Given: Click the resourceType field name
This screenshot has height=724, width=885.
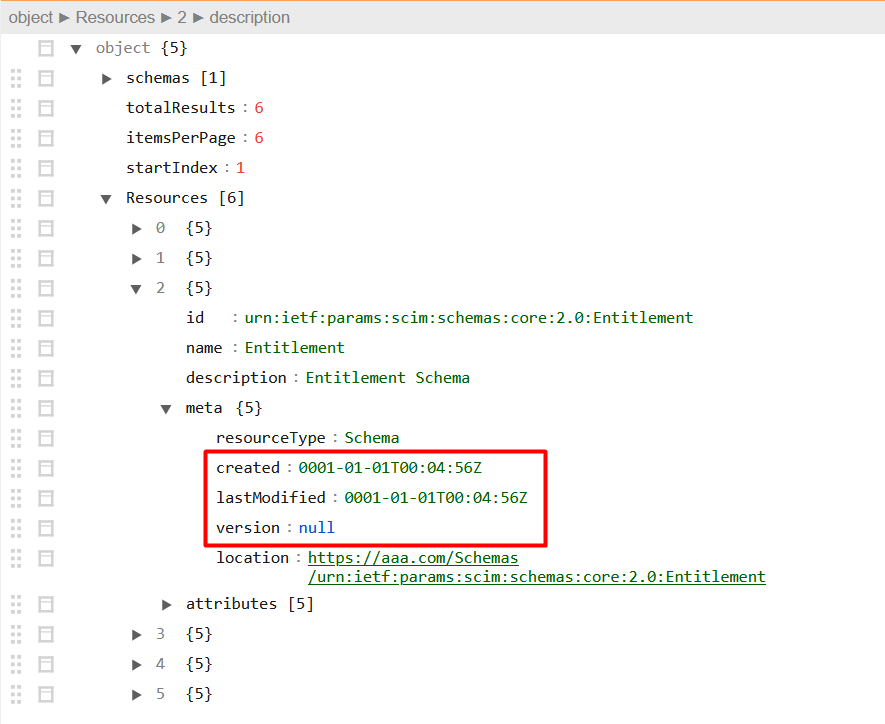Looking at the screenshot, I should (x=270, y=438).
